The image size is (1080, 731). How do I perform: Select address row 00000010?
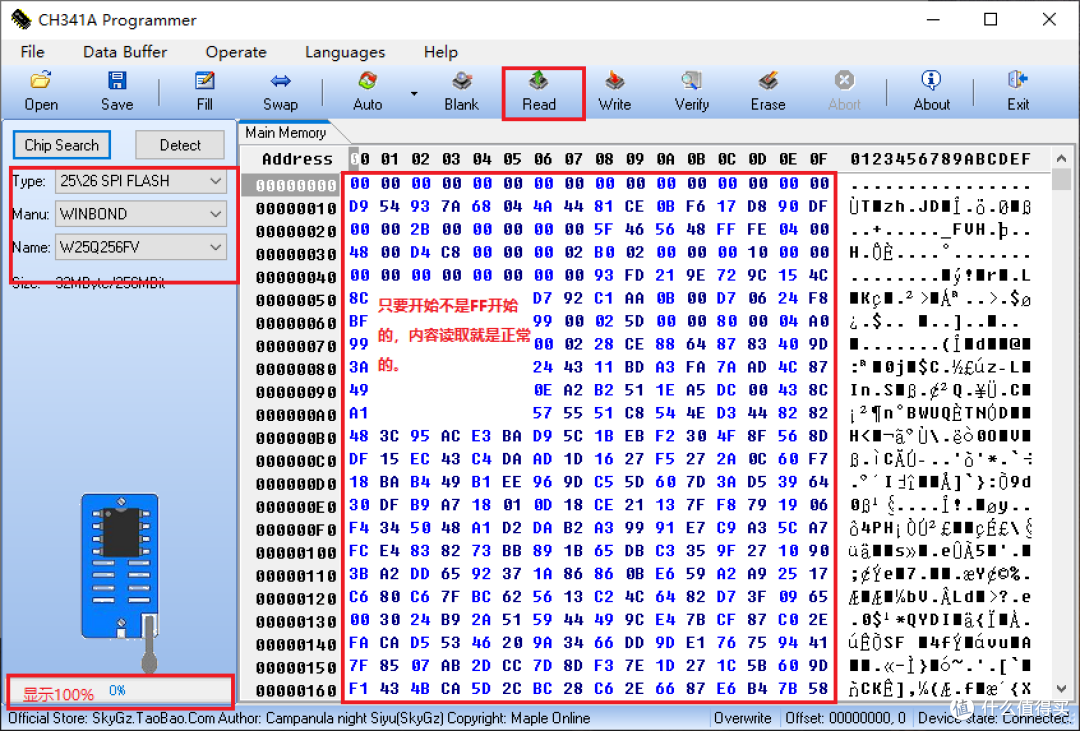point(295,207)
